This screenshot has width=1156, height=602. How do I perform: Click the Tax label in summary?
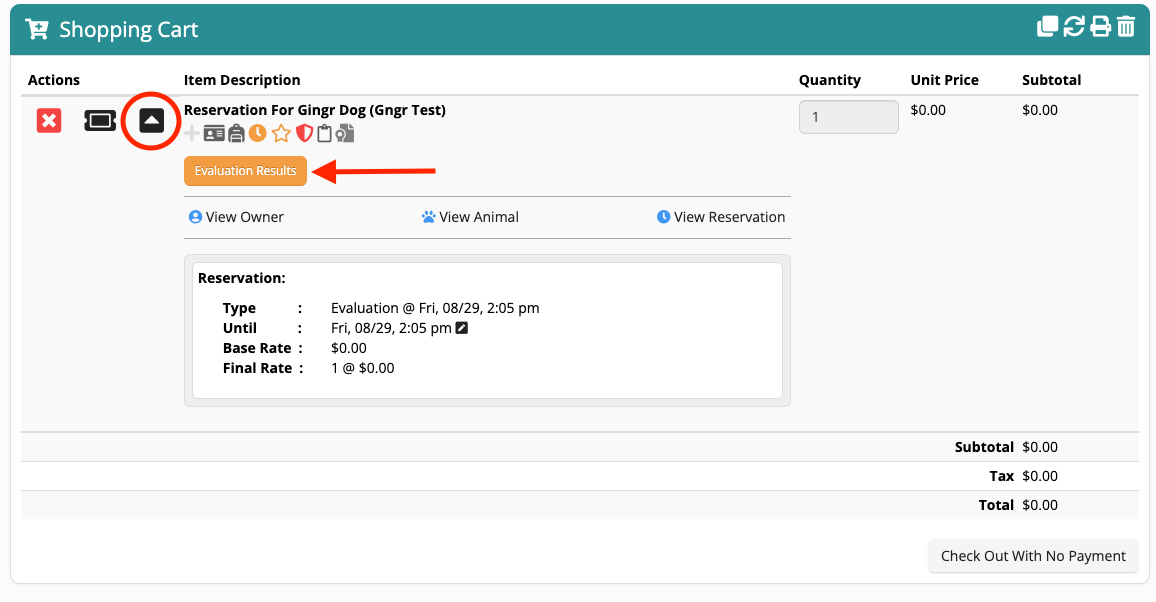1002,476
